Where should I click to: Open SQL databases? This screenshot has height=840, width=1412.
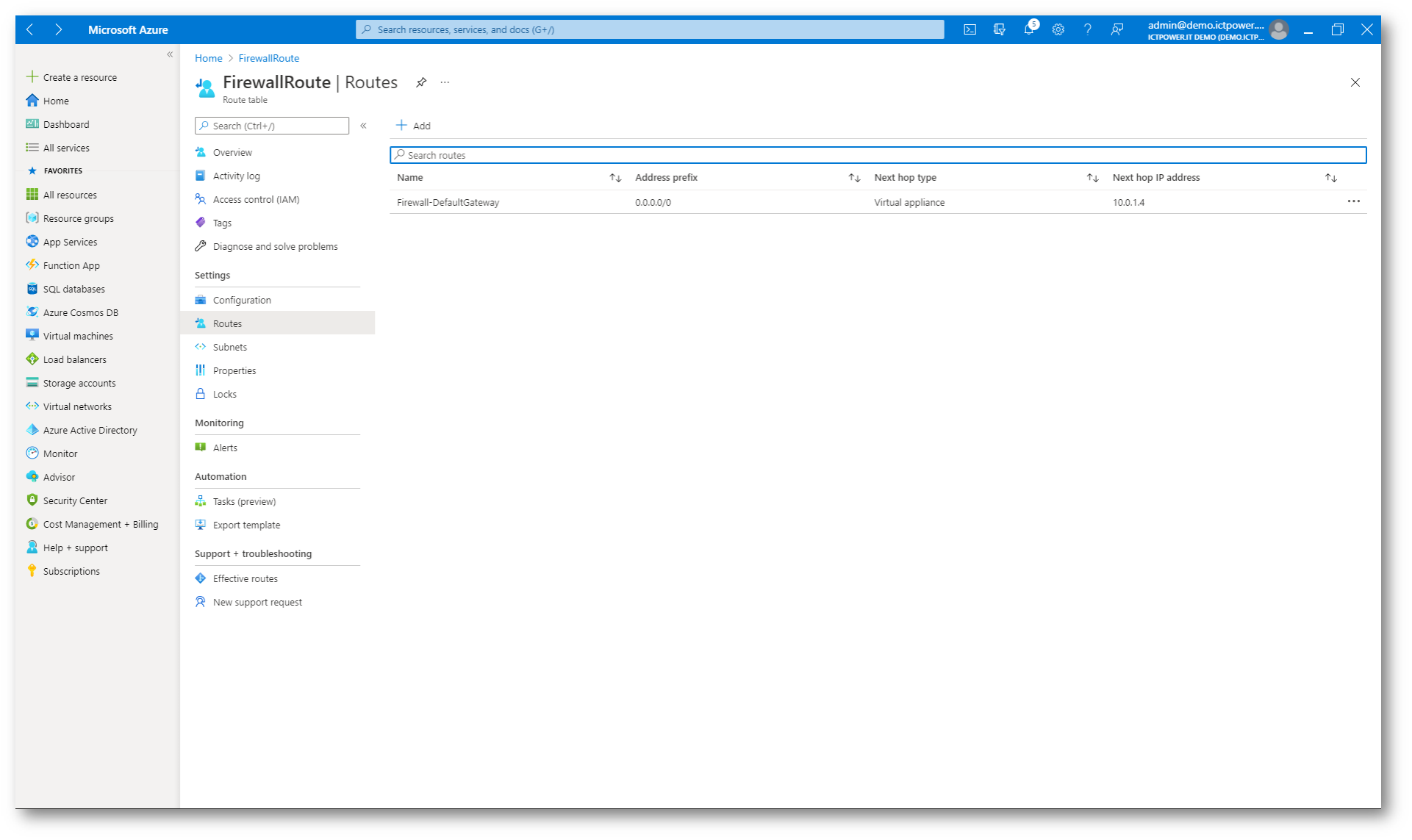[x=74, y=289]
